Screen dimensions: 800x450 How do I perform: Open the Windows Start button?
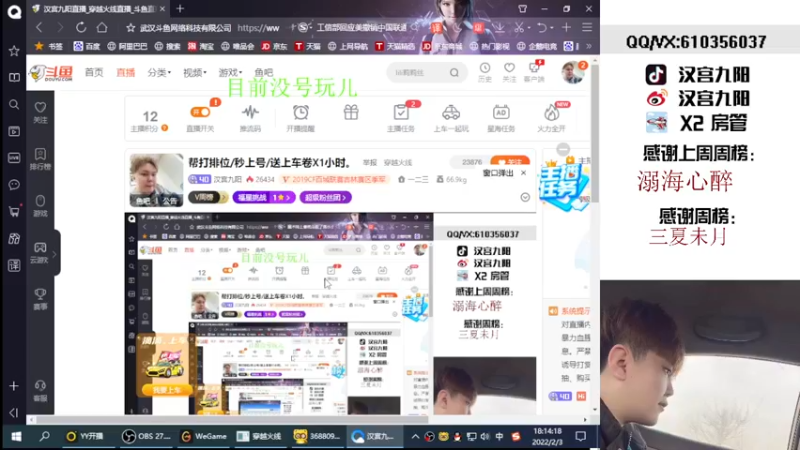pyautogui.click(x=16, y=436)
